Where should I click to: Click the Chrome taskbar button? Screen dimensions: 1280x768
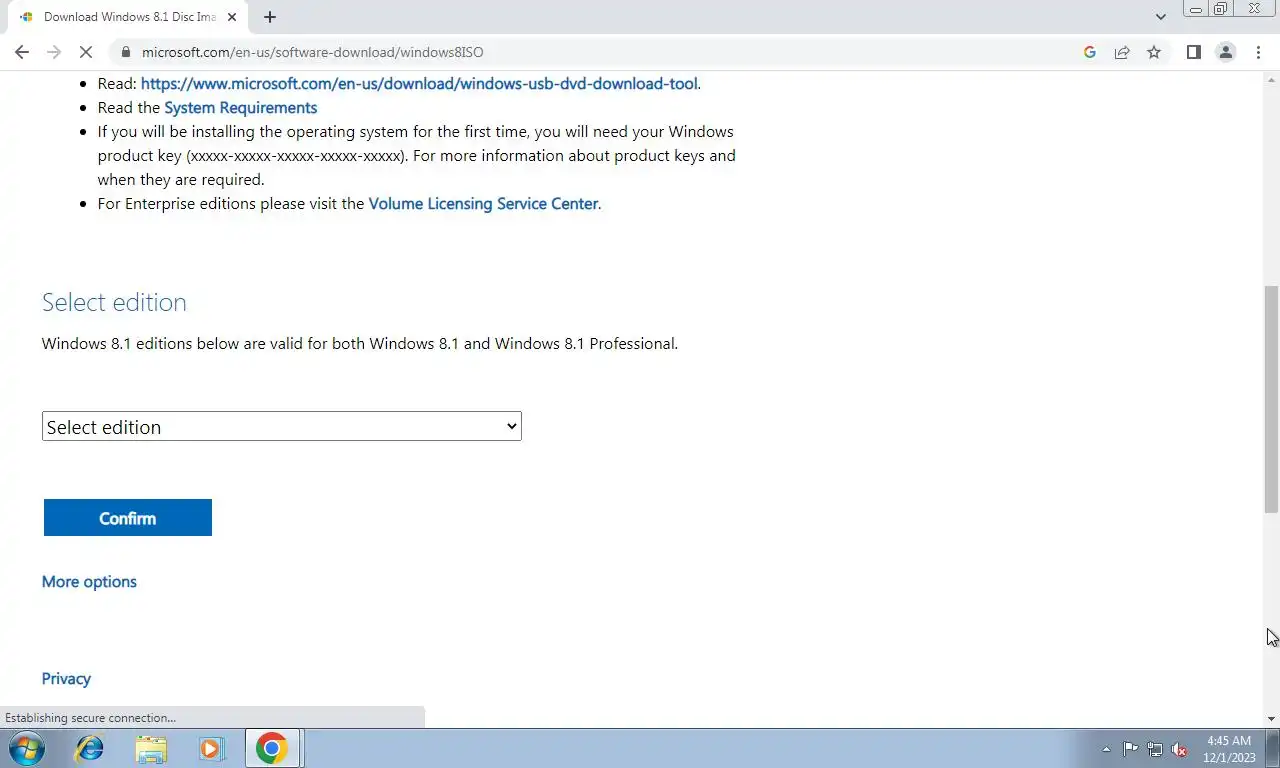[272, 748]
